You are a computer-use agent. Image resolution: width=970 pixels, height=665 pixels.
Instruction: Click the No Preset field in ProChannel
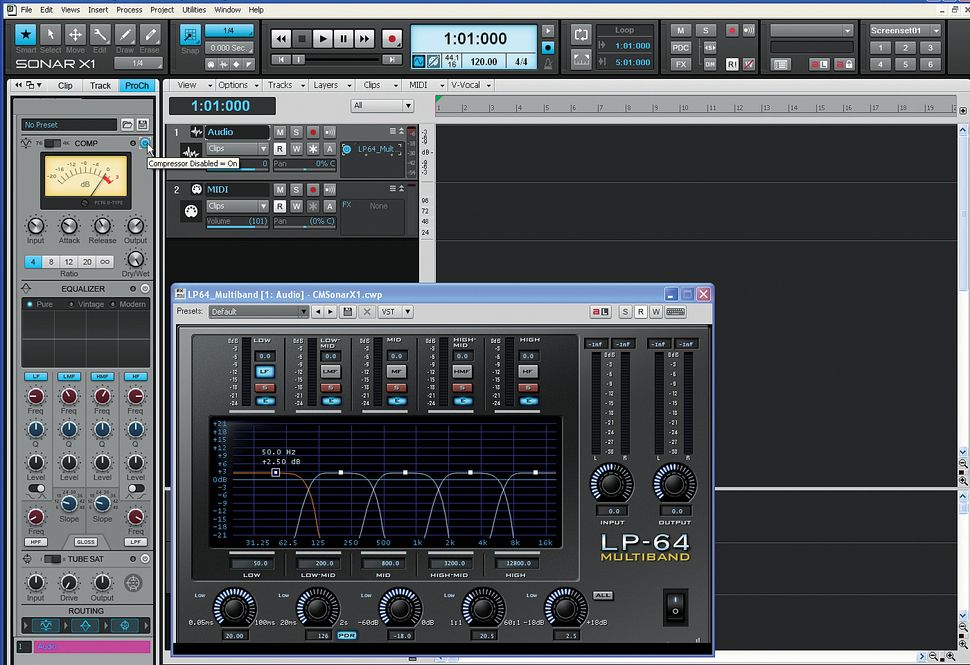(x=65, y=124)
